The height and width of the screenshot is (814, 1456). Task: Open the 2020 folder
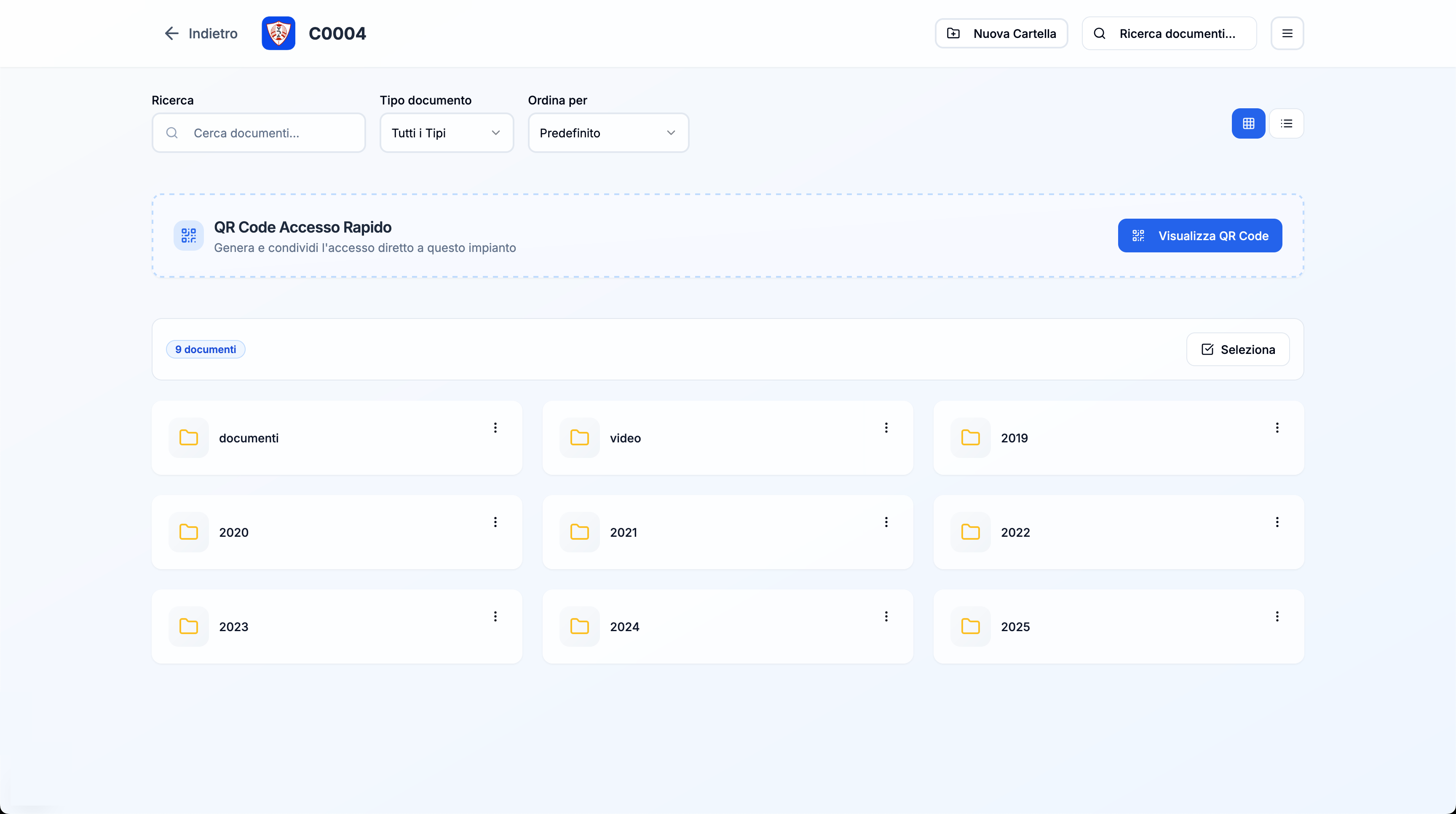pos(233,532)
